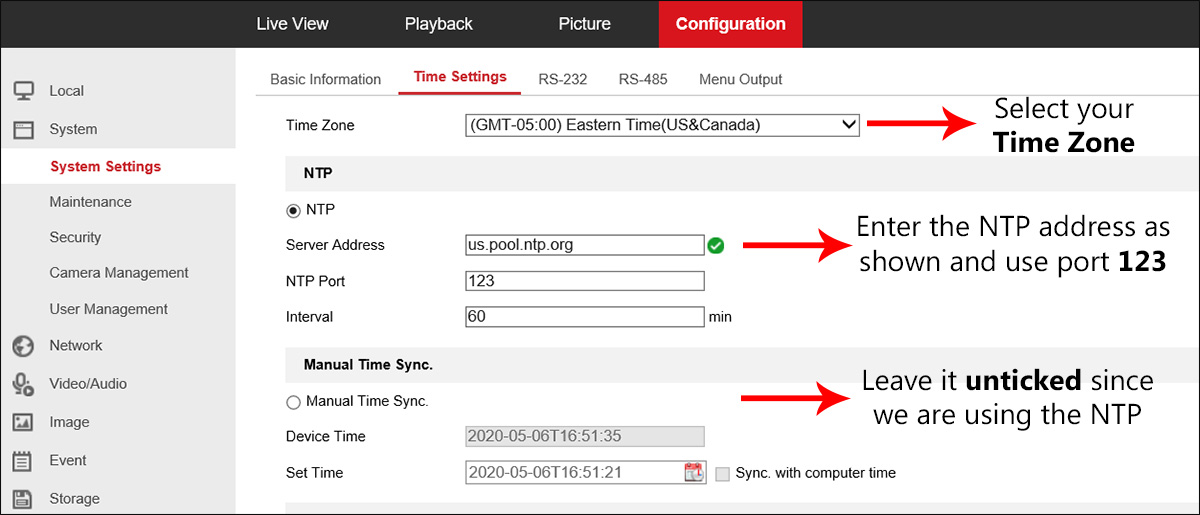Switch to the Playback tab
1200x515 pixels.
[x=438, y=24]
